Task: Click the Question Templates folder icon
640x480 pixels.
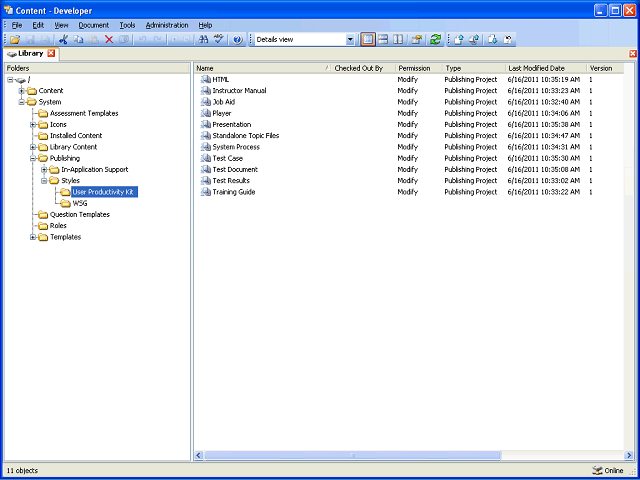Action: (43, 215)
